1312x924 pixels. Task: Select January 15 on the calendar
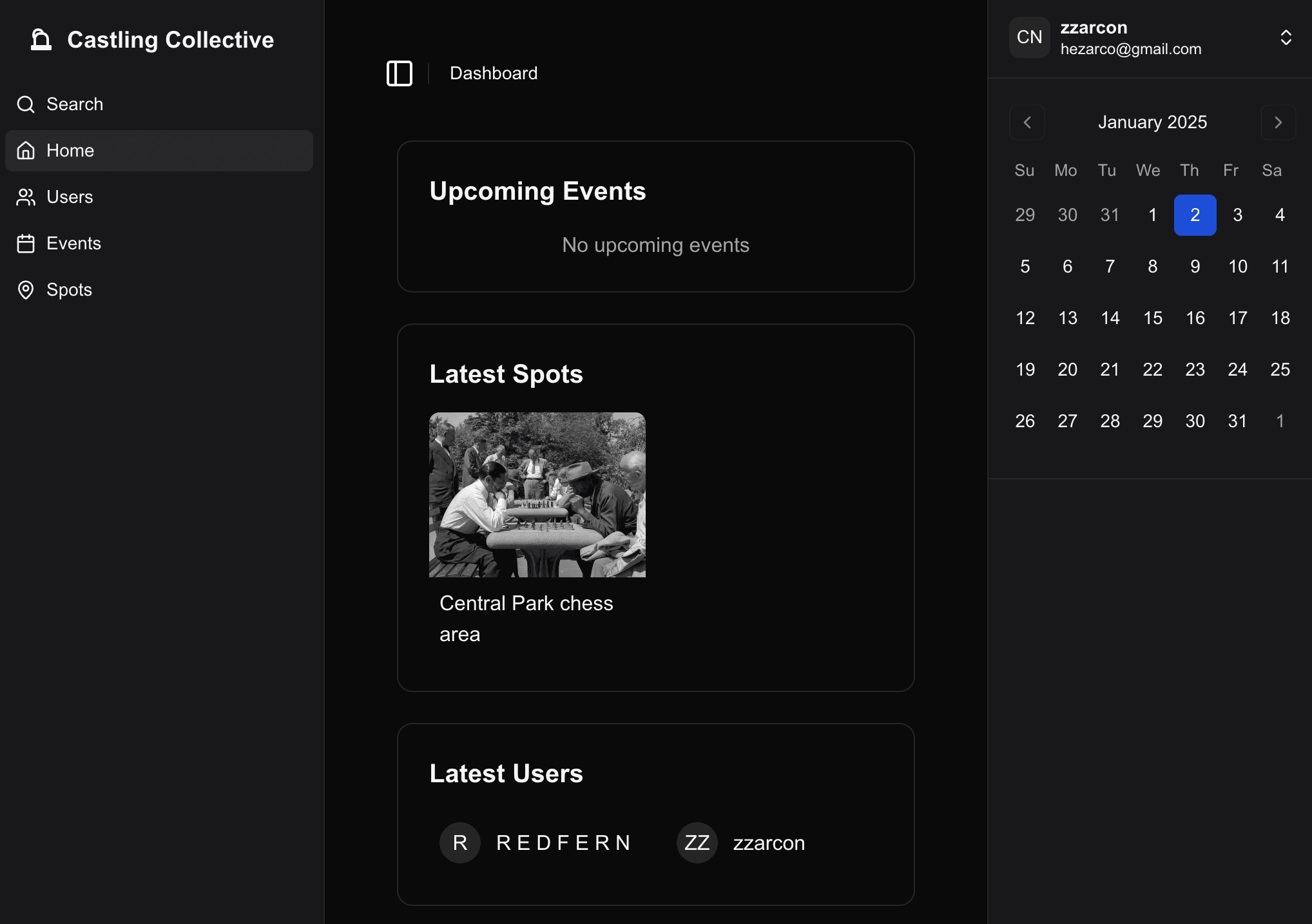(x=1152, y=317)
